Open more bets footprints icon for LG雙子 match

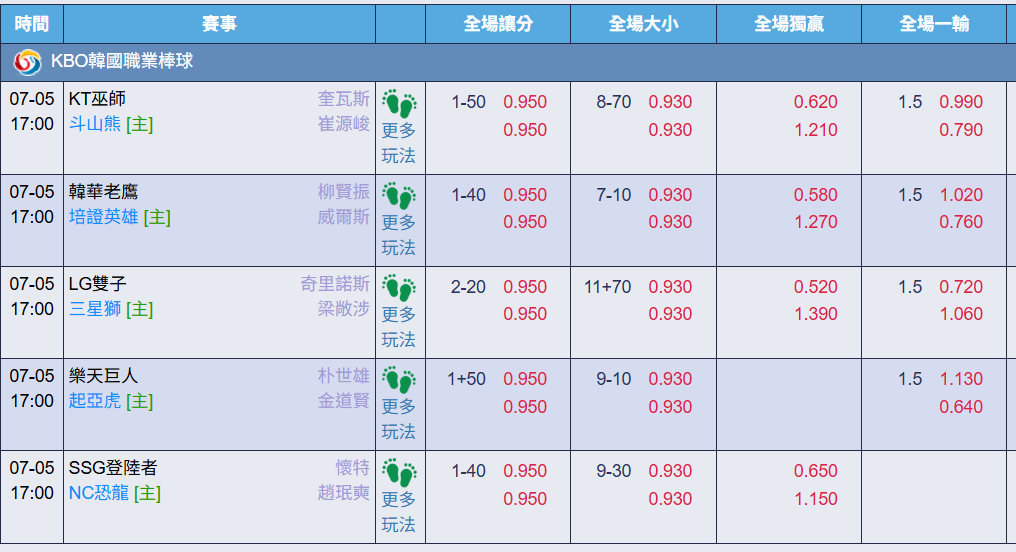(x=399, y=288)
